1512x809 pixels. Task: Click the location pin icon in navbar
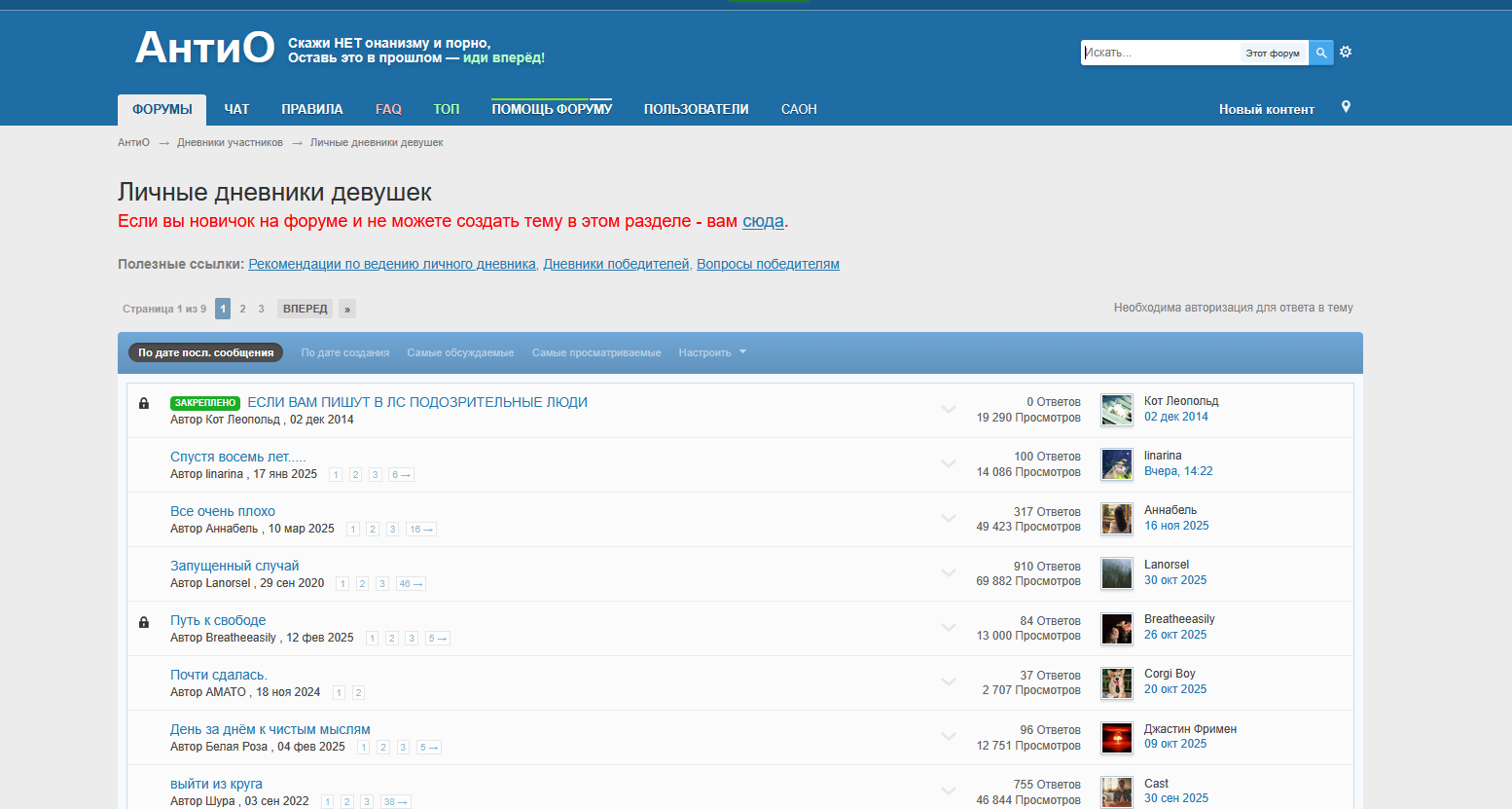(1346, 107)
